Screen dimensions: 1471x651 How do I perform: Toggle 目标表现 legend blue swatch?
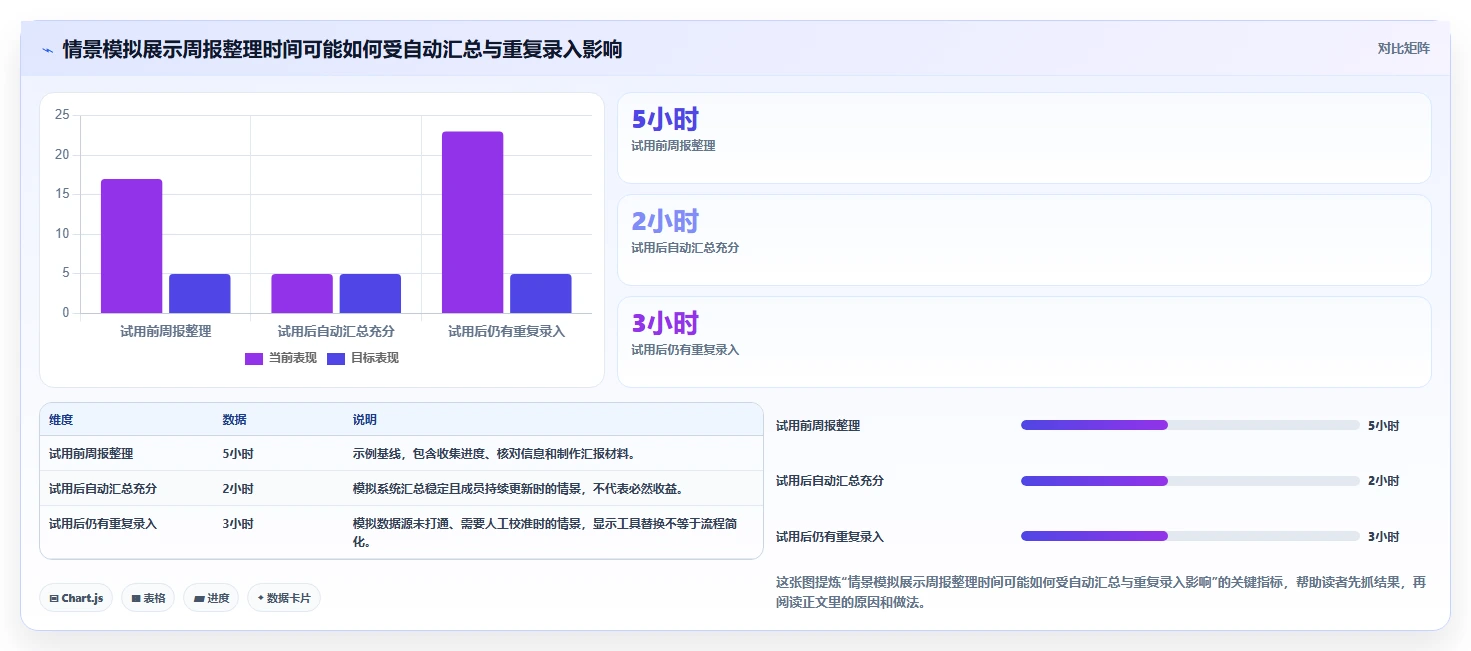(x=336, y=358)
